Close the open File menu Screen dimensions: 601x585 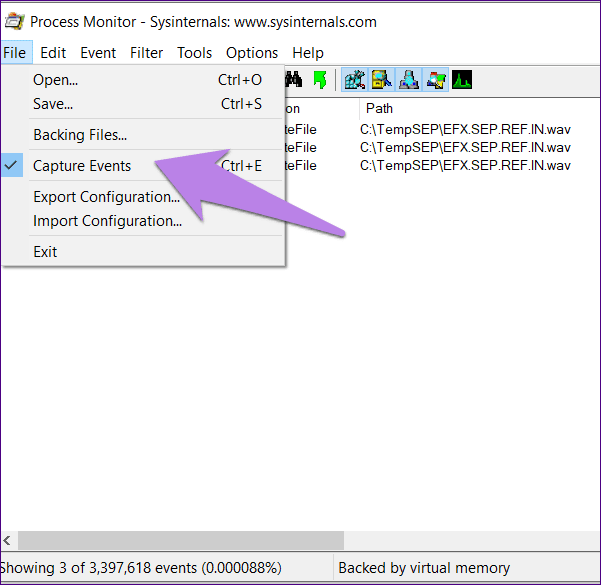[16, 53]
